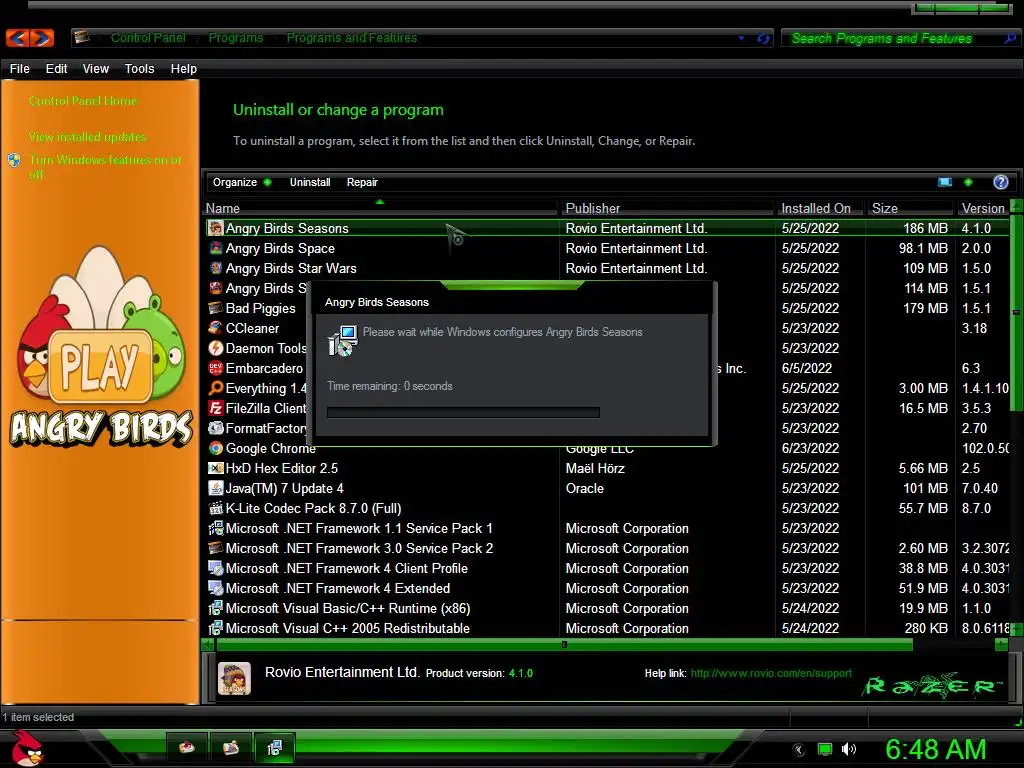Click the back navigation arrow
1024x768 pixels.
tap(18, 38)
